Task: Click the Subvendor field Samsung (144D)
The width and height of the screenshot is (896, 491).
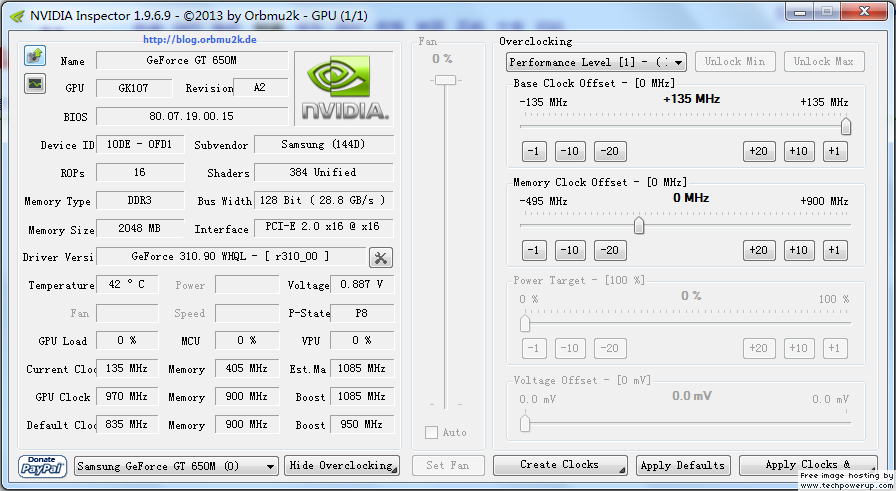Action: pos(323,145)
